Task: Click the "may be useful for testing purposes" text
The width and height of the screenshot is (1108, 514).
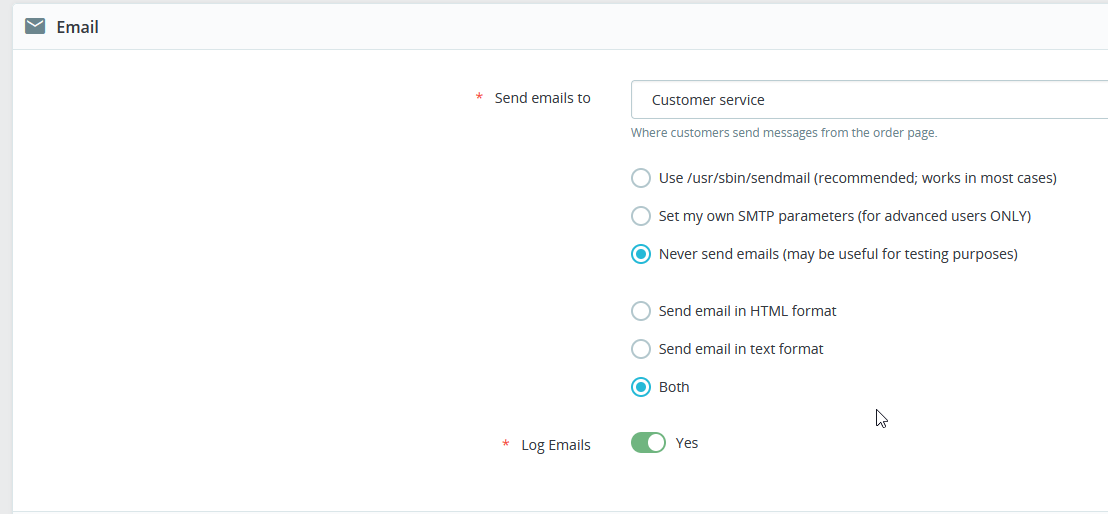Action: [x=900, y=254]
